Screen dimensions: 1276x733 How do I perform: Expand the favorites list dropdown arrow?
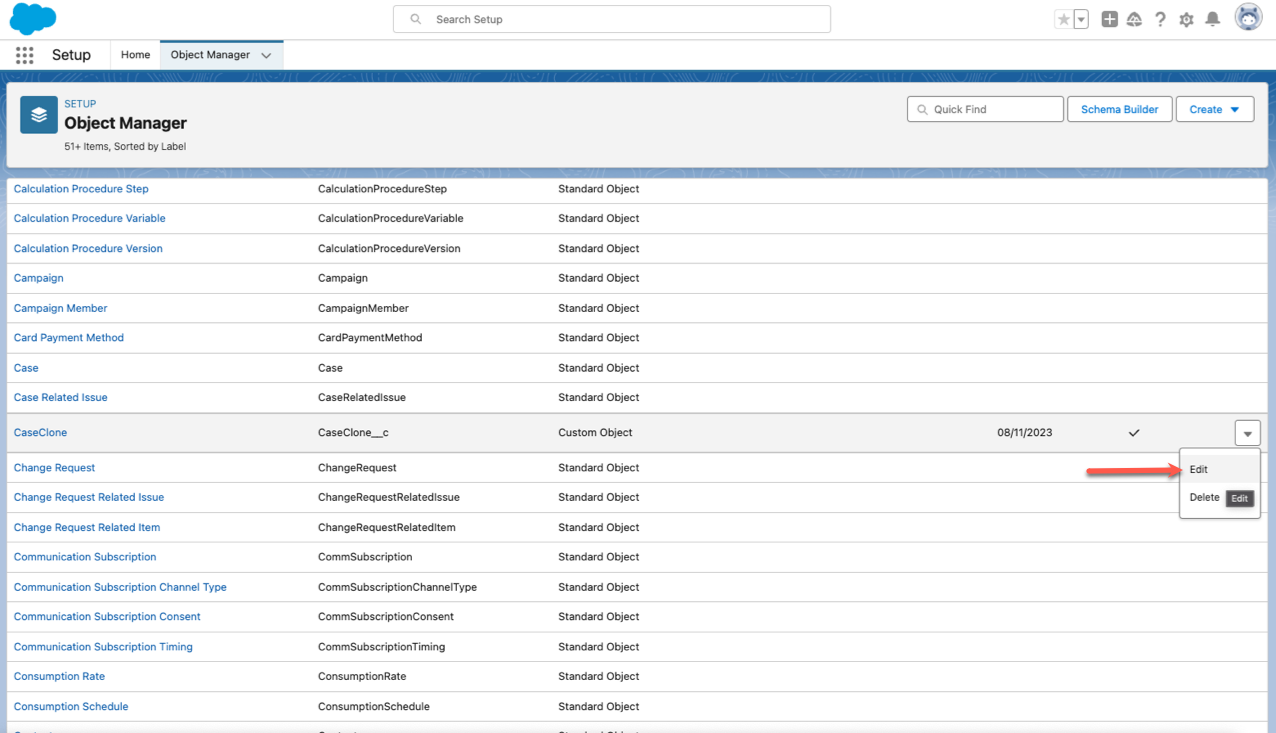click(1081, 20)
